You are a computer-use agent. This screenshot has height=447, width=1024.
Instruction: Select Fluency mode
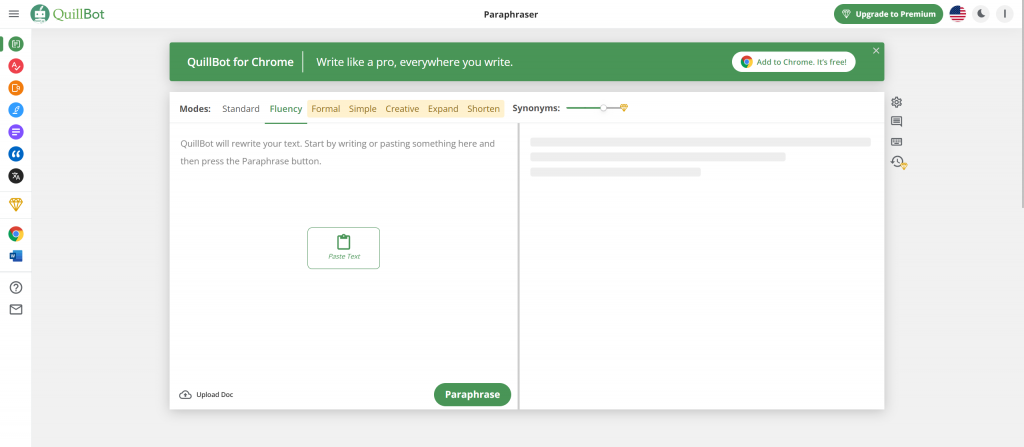[286, 108]
